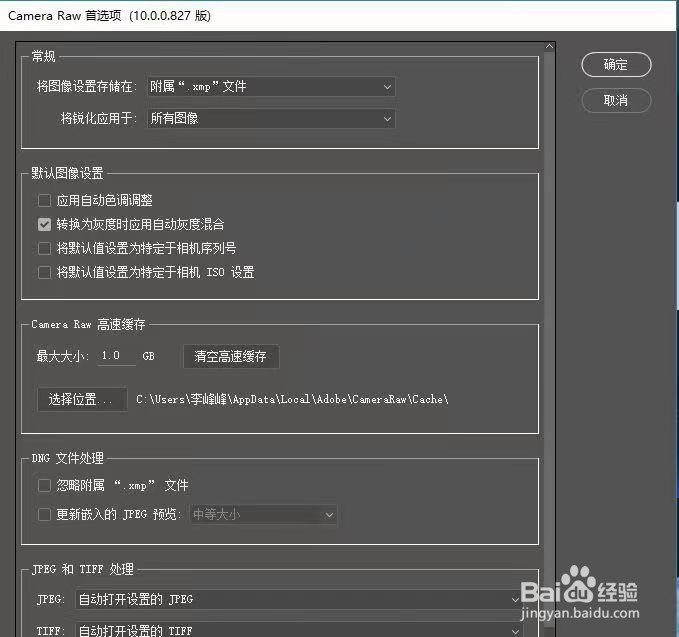Viewport: 679px width, 637px height.
Task: Click the 最大大小 input field showing 1.0
Action: pyautogui.click(x=116, y=356)
